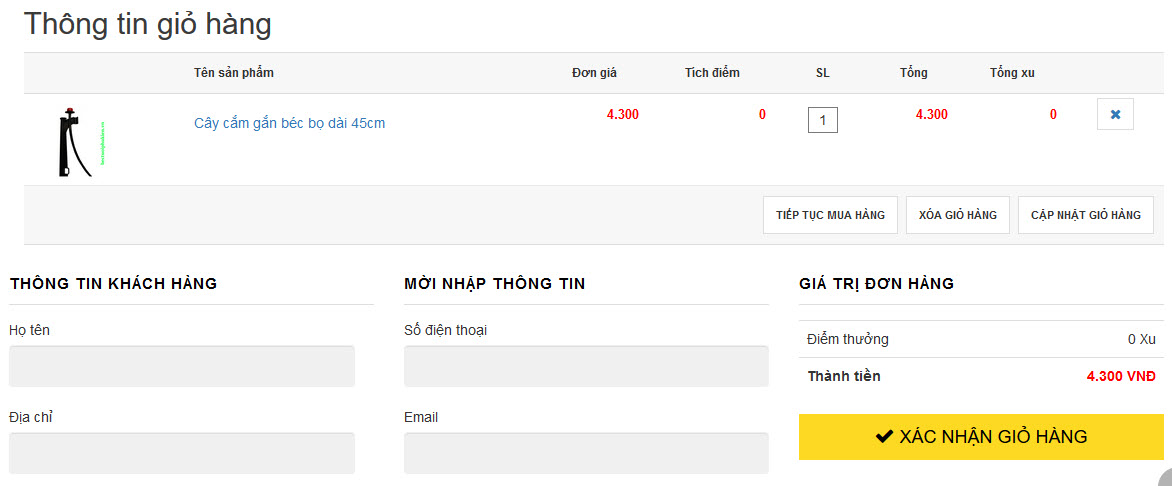Remove the product with the X icon

[x=1115, y=115]
